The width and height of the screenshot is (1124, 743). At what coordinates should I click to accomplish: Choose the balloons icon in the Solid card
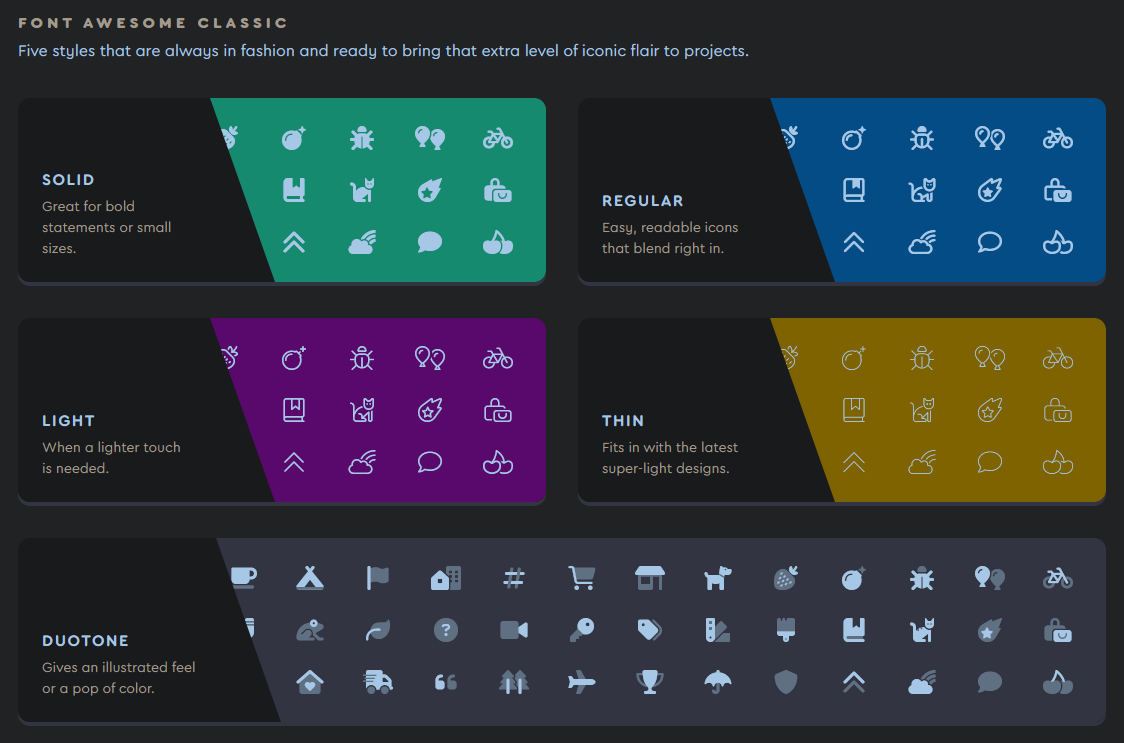(429, 138)
